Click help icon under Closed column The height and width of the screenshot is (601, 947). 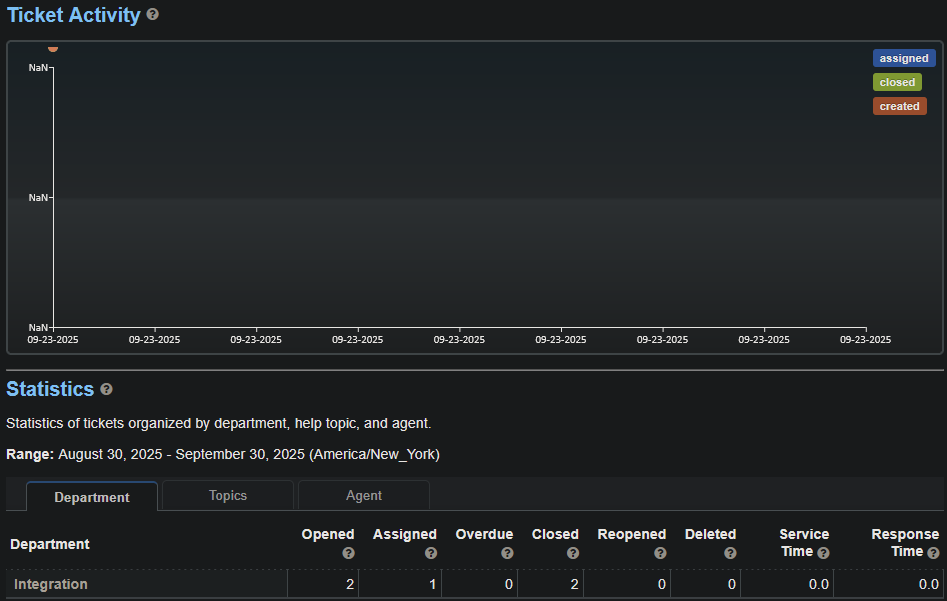[572, 553]
